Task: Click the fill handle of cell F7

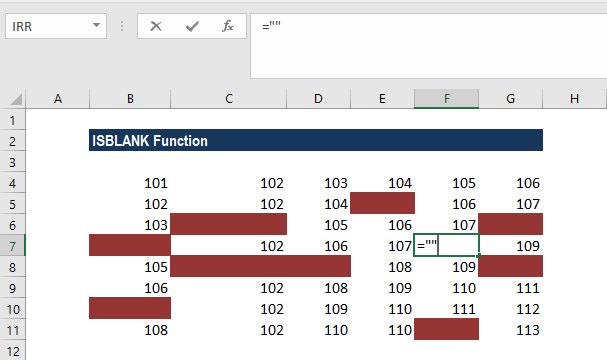Action: pyautogui.click(x=479, y=256)
